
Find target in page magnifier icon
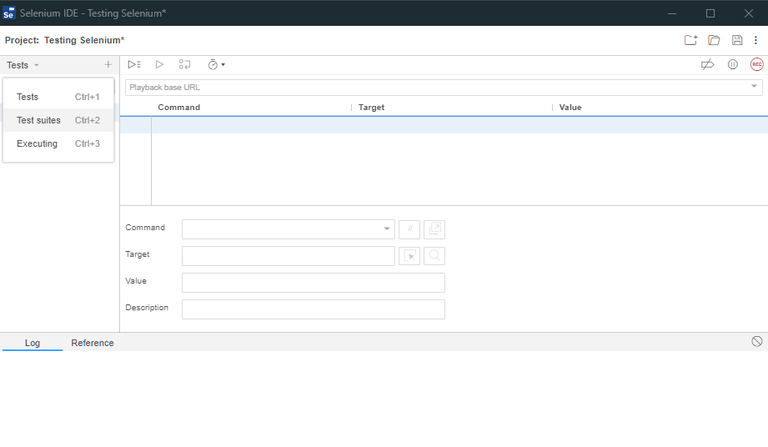tap(434, 256)
